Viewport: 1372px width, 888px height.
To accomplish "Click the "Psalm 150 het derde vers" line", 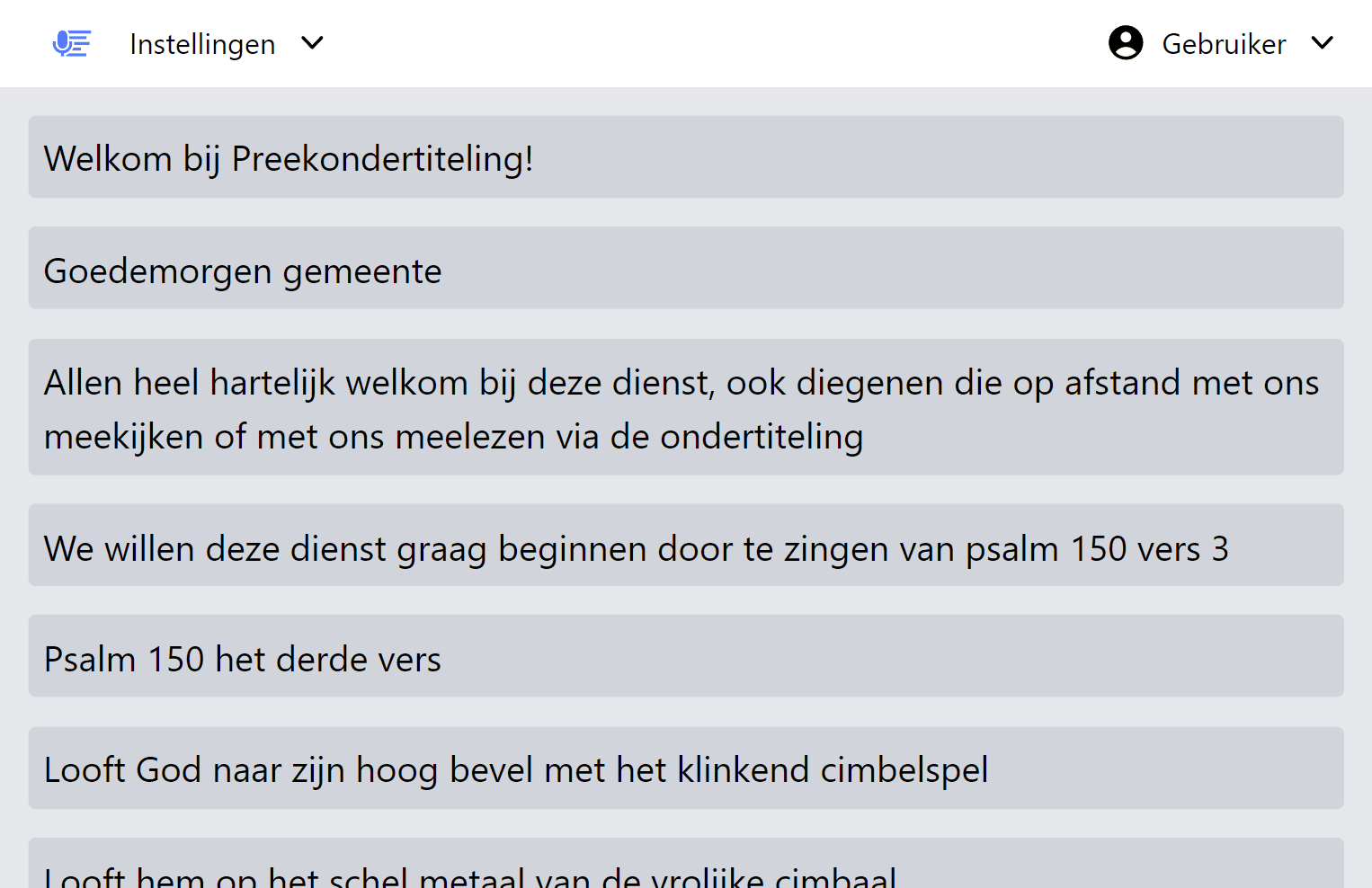I will (x=685, y=656).
